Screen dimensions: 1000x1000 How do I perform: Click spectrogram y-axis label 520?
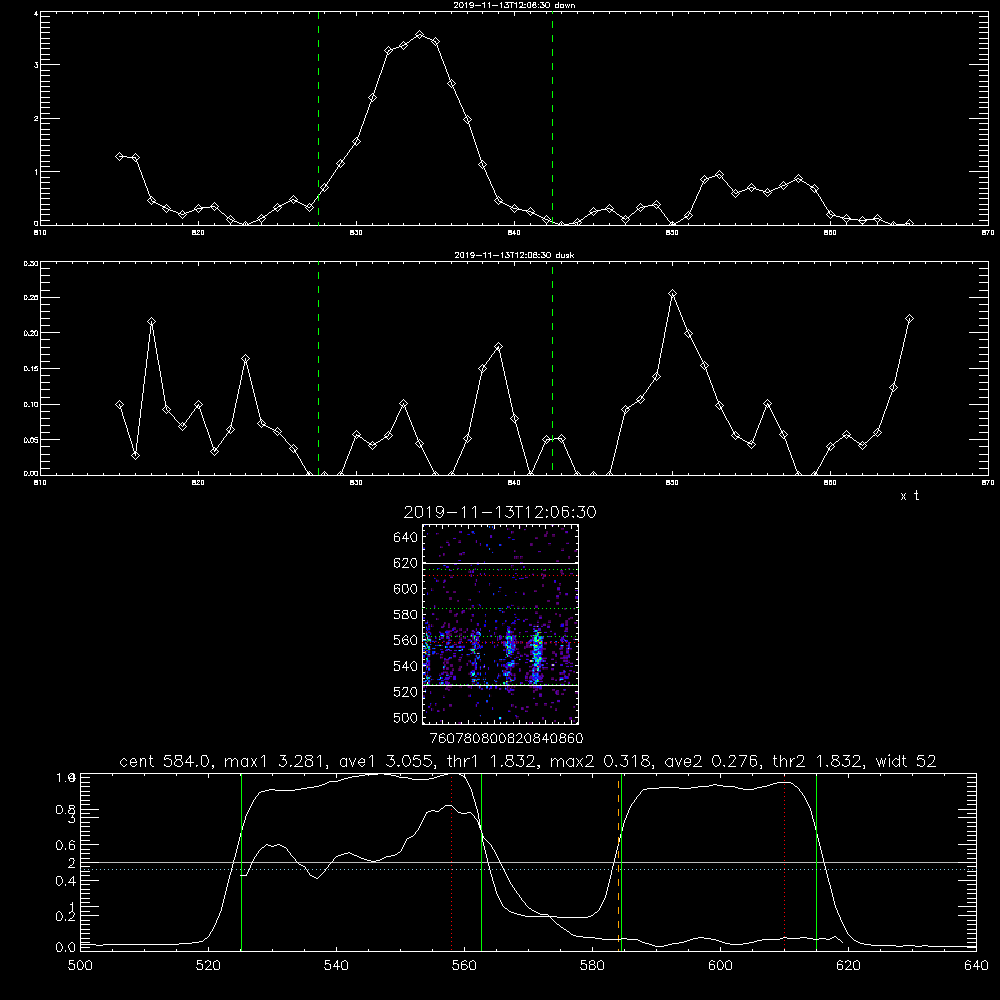point(406,692)
